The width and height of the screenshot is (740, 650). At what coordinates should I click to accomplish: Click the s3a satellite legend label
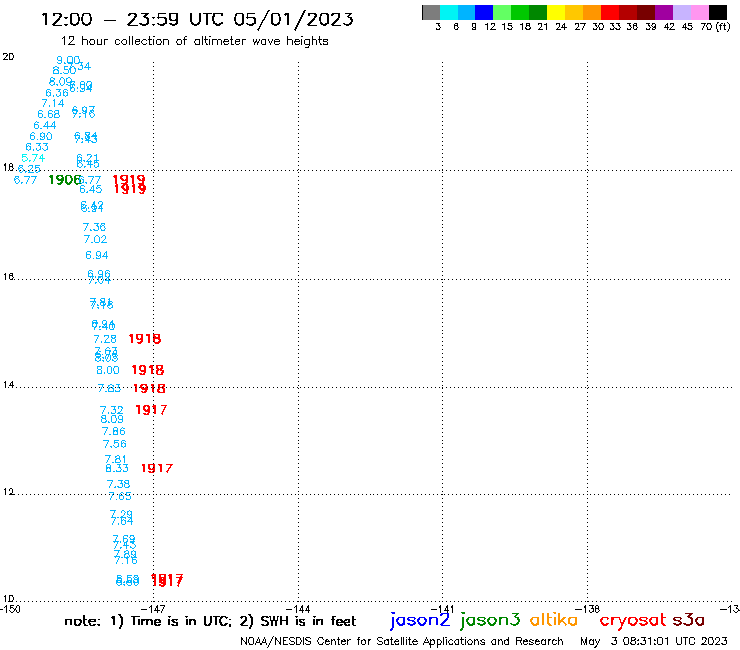click(689, 620)
